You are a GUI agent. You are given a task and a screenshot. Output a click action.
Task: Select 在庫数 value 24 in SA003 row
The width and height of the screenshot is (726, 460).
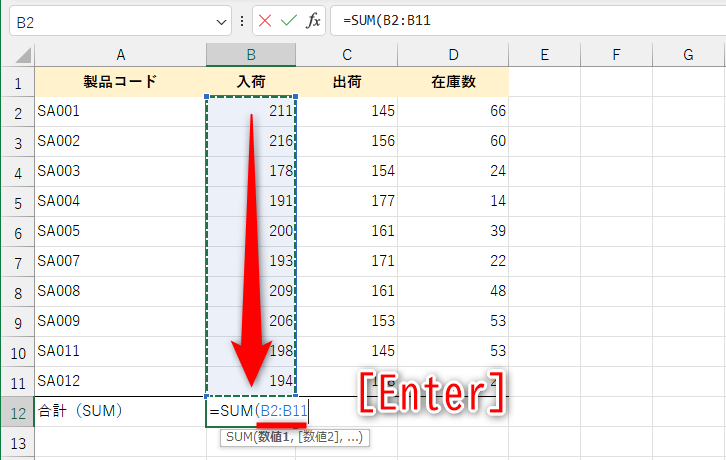[453, 171]
